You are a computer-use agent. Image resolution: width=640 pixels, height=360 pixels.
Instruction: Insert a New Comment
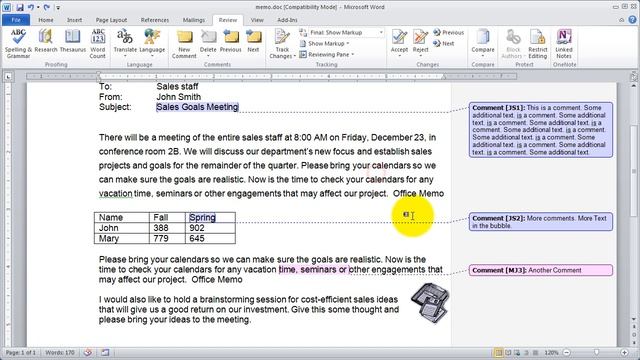pos(184,43)
